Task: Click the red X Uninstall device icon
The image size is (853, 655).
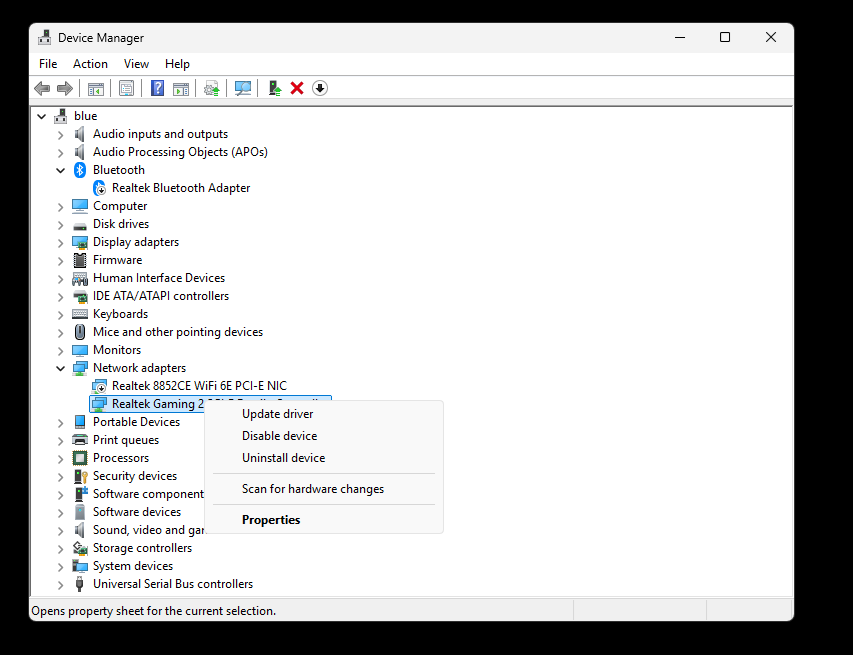Action: pyautogui.click(x=297, y=88)
